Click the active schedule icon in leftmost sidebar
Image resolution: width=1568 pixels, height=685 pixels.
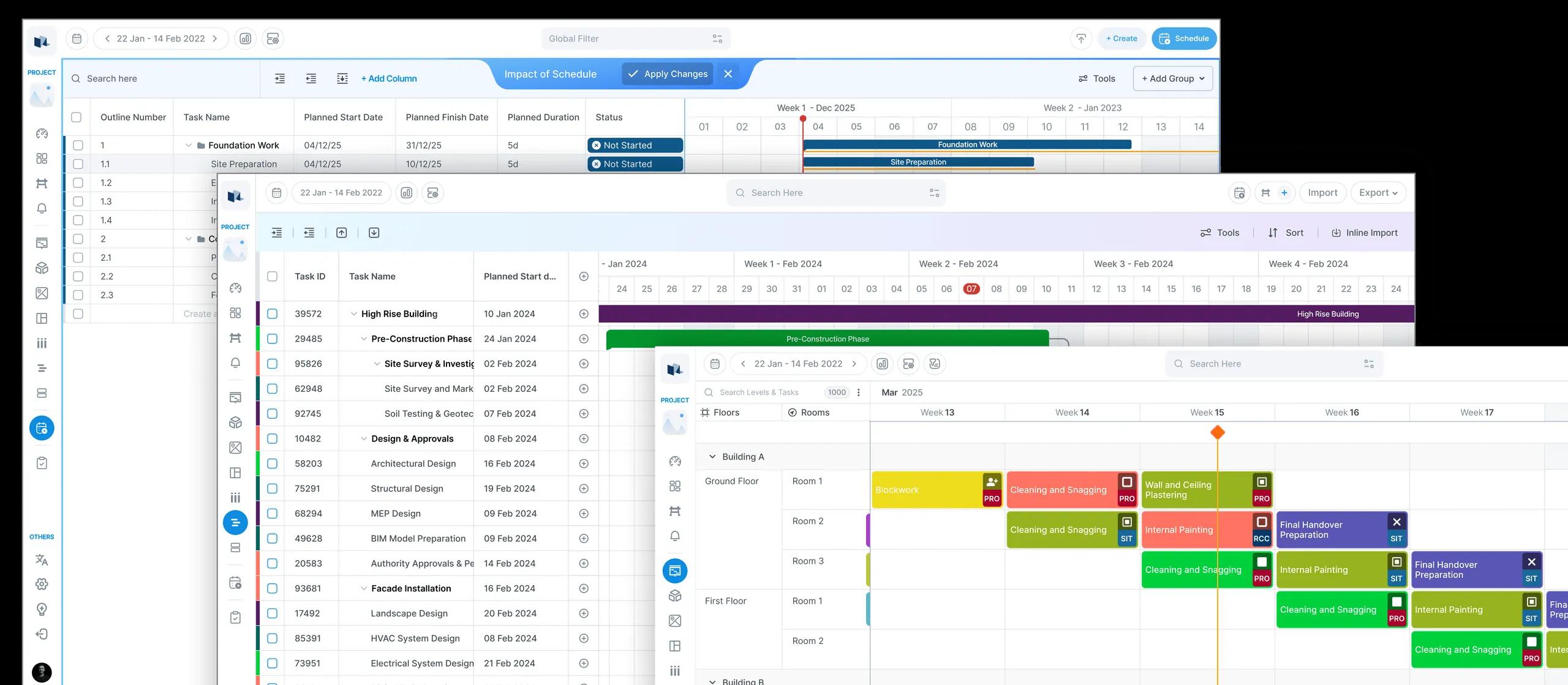coord(42,428)
